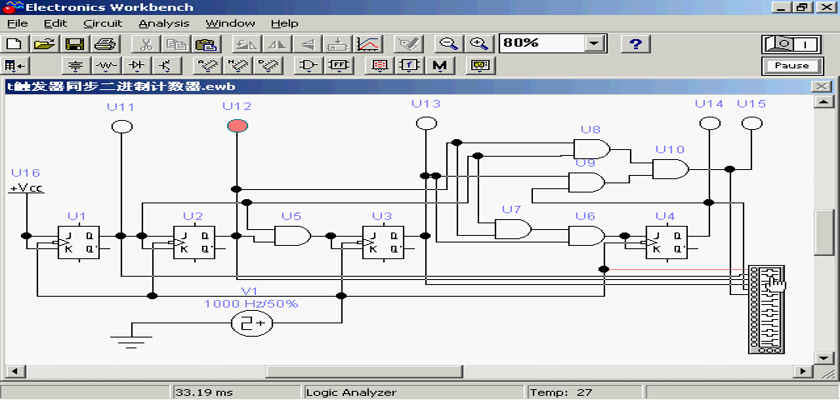Open the Edit menu
Image resolution: width=840 pixels, height=400 pixels.
tap(56, 24)
